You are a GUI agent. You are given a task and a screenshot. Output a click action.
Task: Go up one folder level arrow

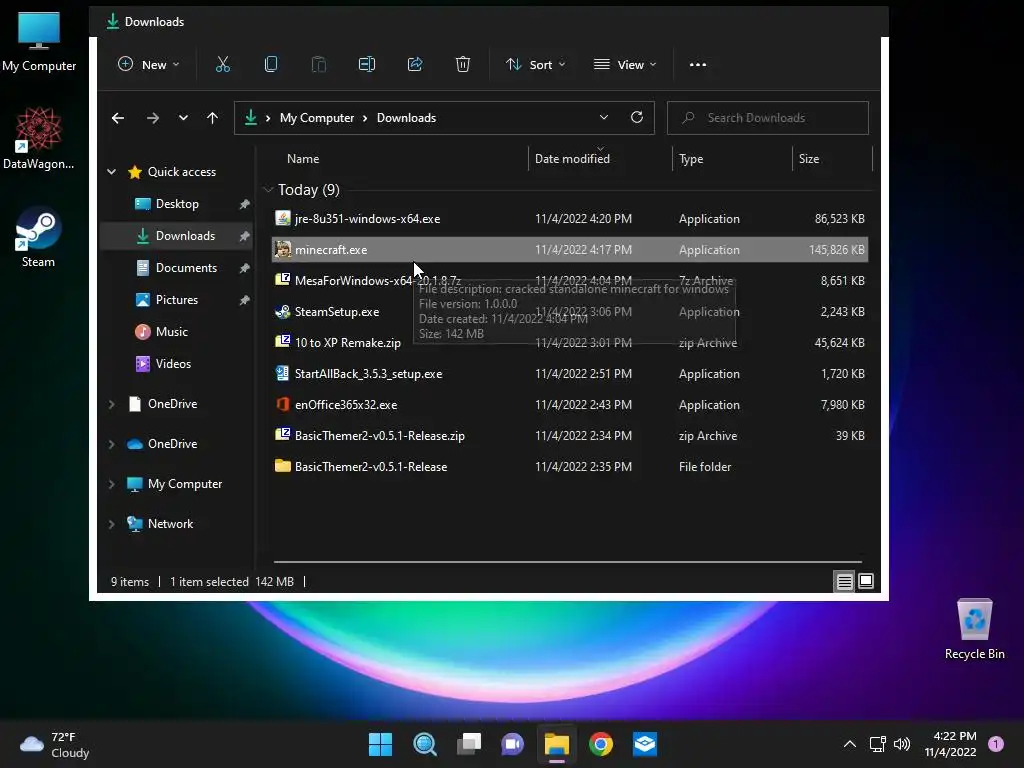(212, 118)
